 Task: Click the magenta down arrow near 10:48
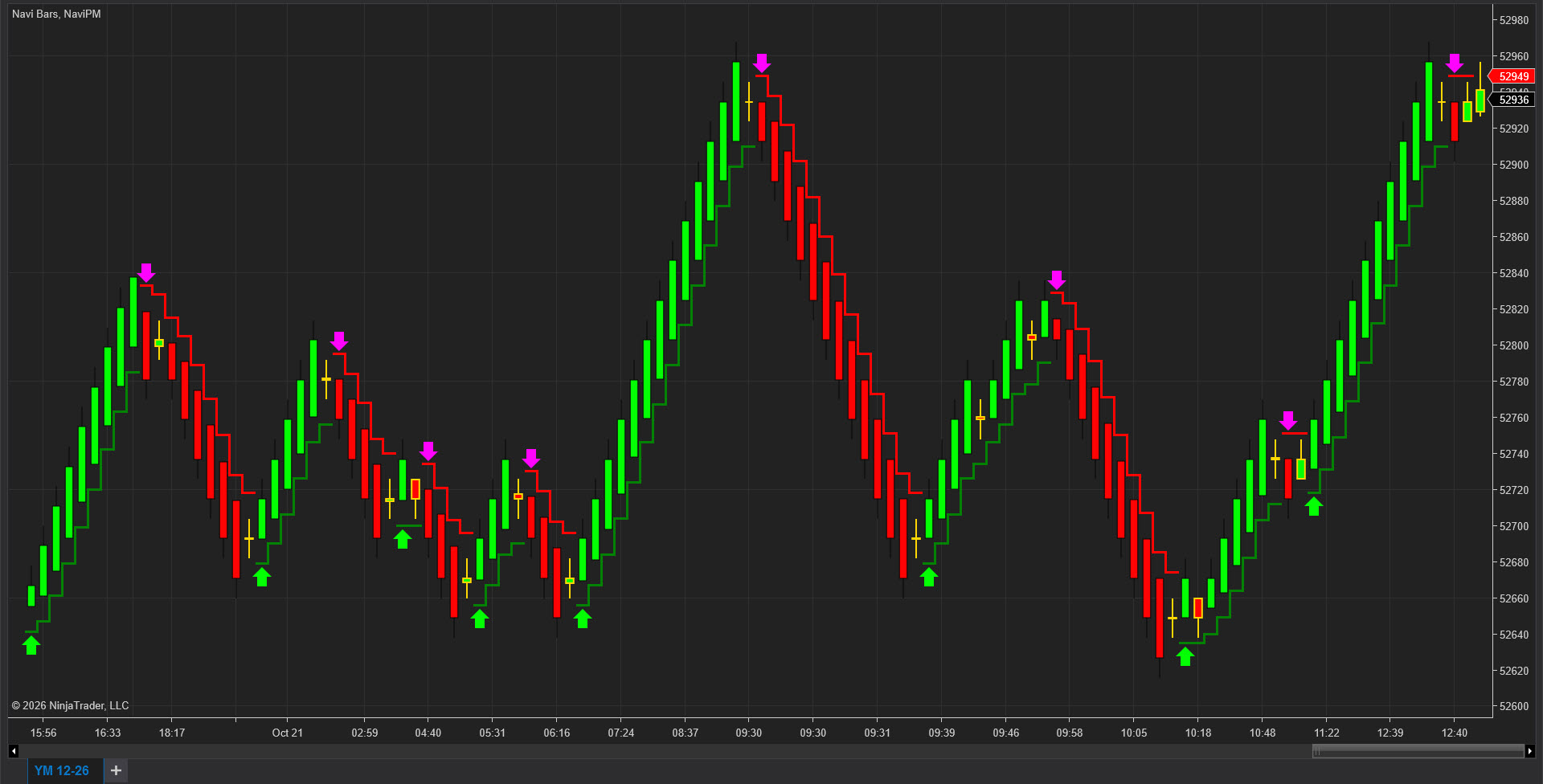tap(1288, 420)
